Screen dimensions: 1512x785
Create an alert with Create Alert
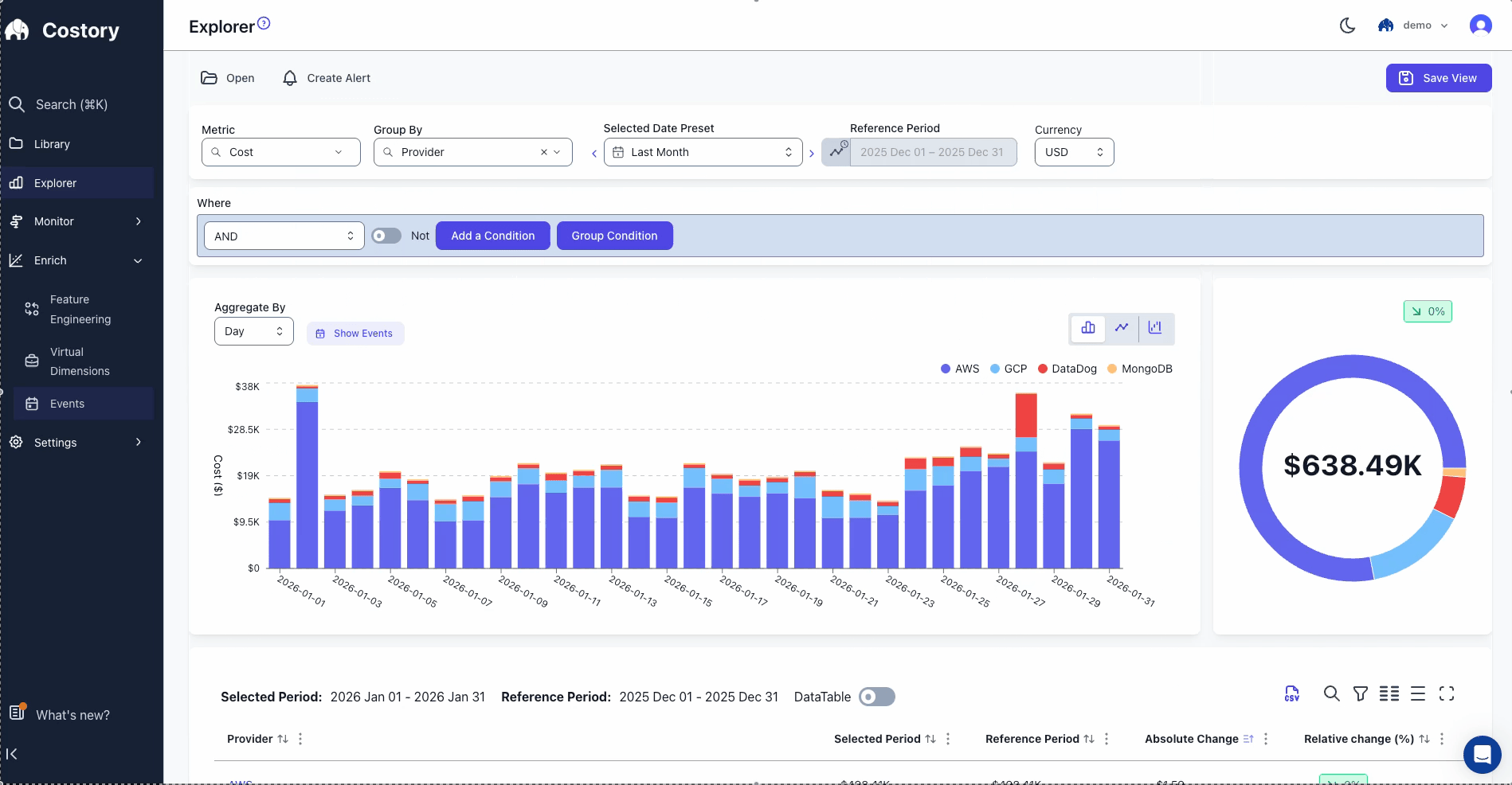click(326, 77)
